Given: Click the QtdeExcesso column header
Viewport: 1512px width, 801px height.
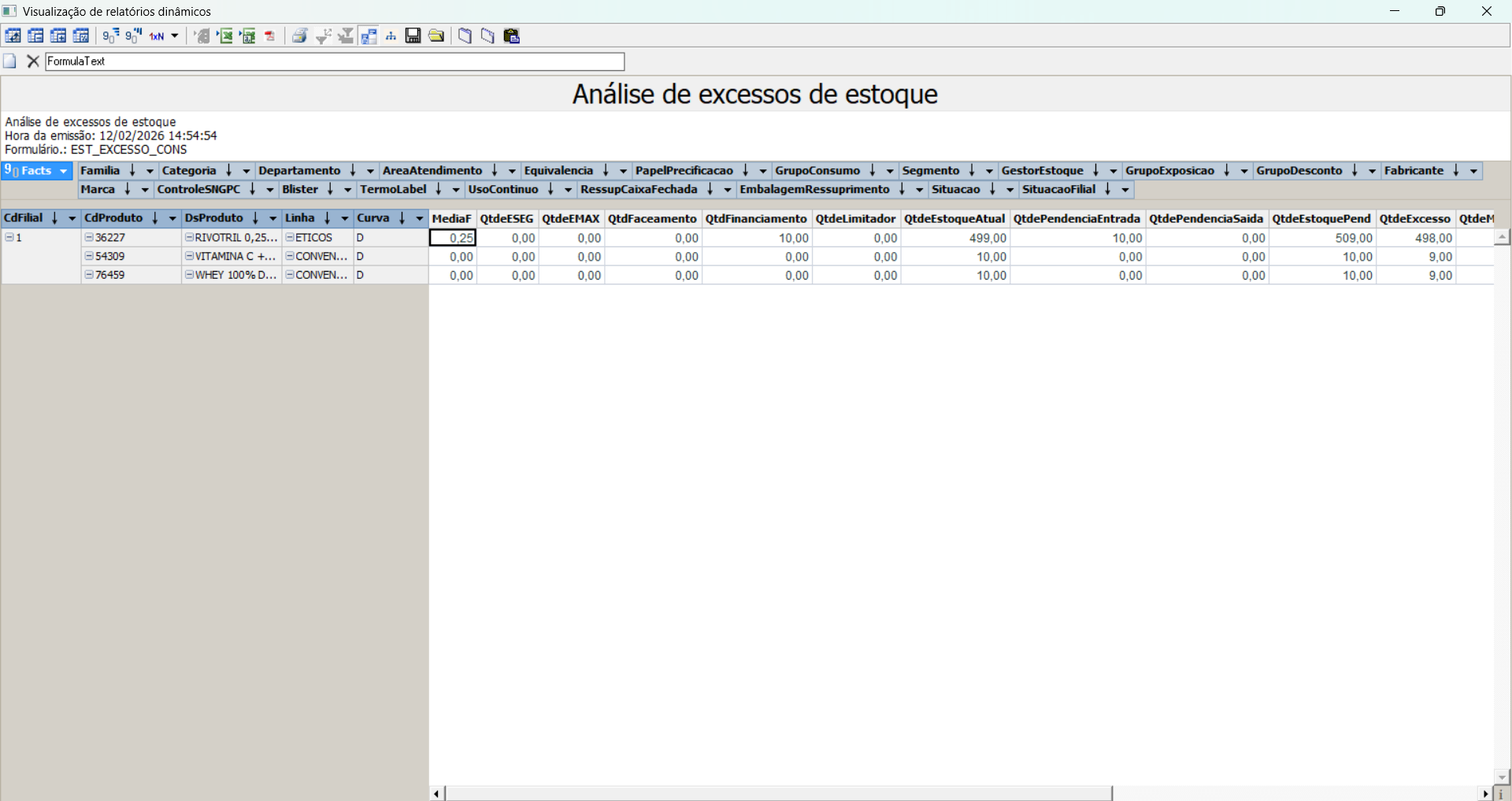Looking at the screenshot, I should click(x=1415, y=218).
